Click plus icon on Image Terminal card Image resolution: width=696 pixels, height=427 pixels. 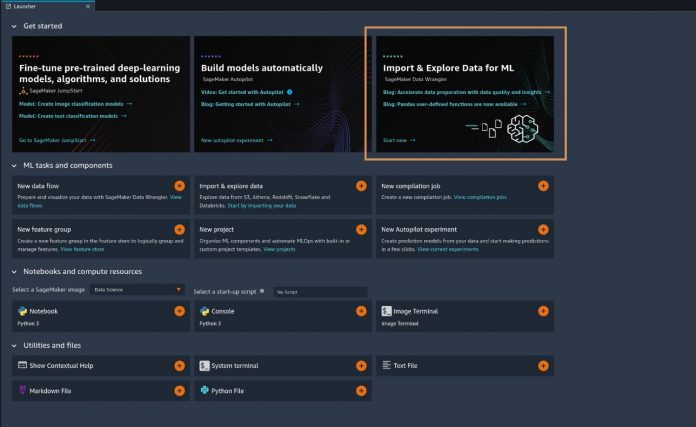click(x=543, y=311)
